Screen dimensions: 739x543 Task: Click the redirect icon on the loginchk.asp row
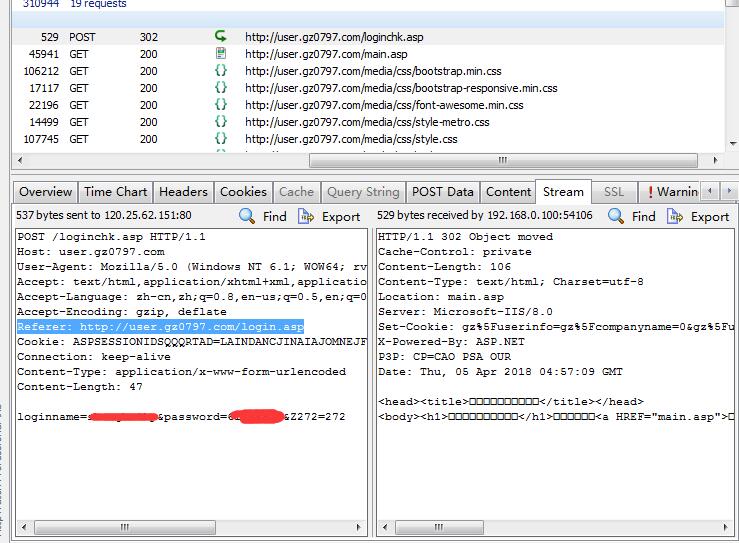coord(221,37)
